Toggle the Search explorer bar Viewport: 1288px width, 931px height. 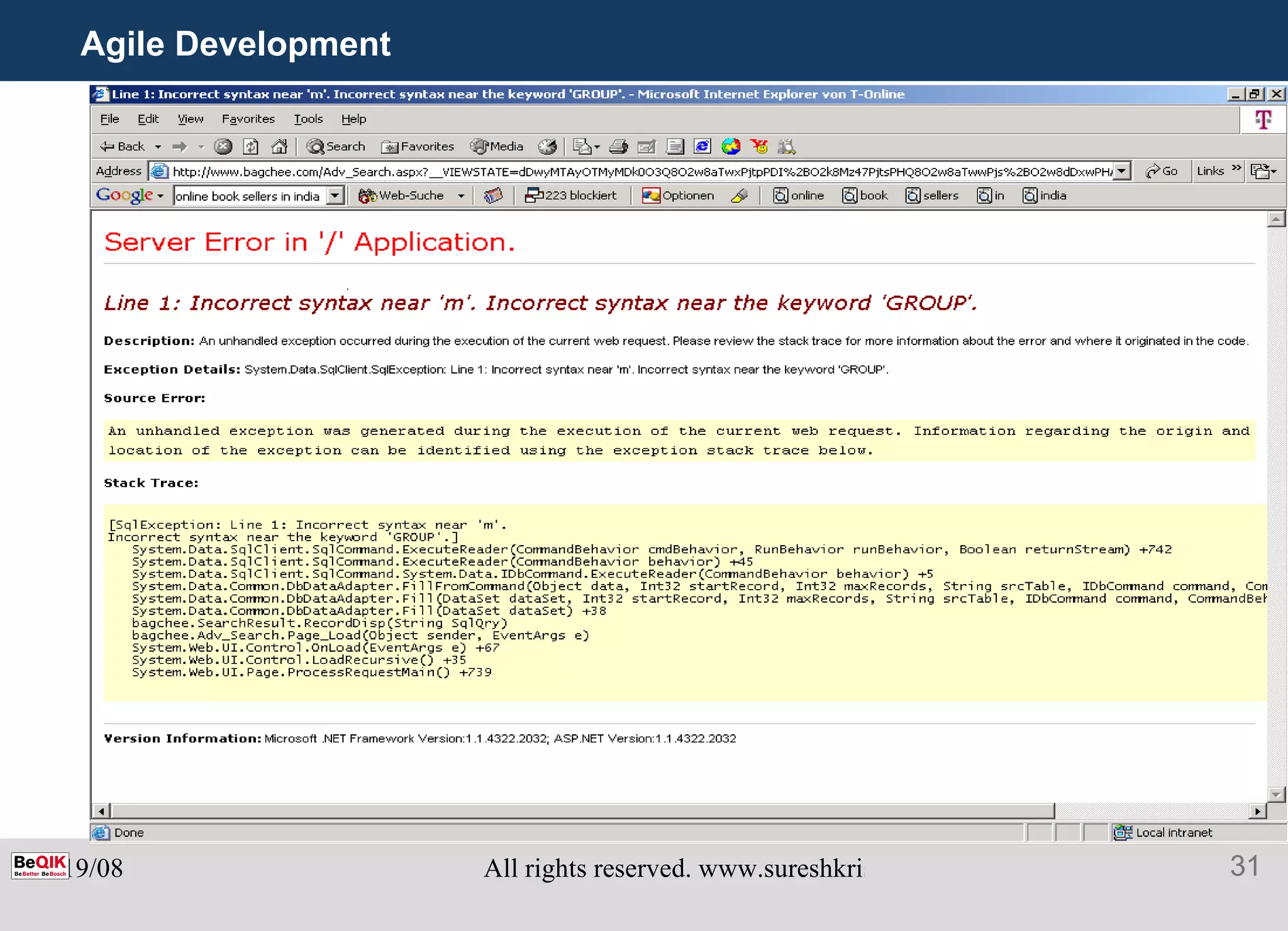[336, 146]
